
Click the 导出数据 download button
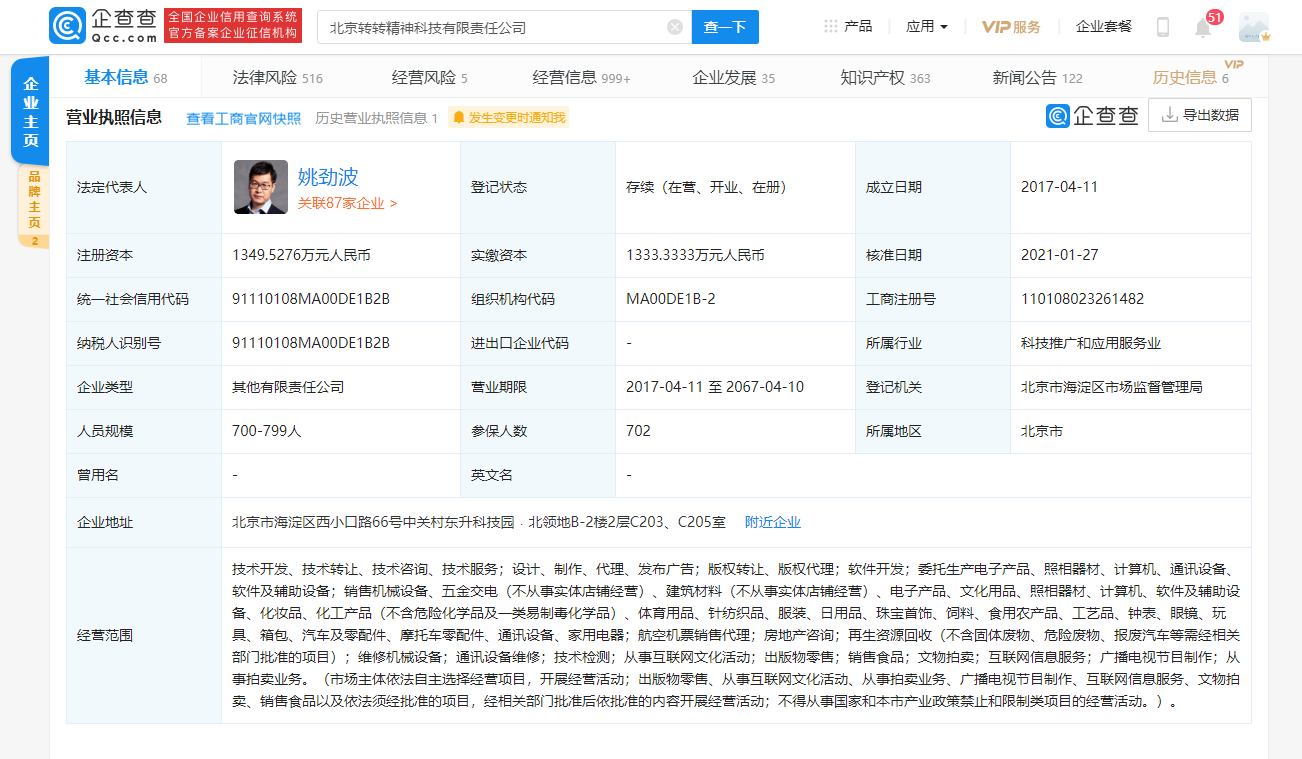[x=1199, y=115]
